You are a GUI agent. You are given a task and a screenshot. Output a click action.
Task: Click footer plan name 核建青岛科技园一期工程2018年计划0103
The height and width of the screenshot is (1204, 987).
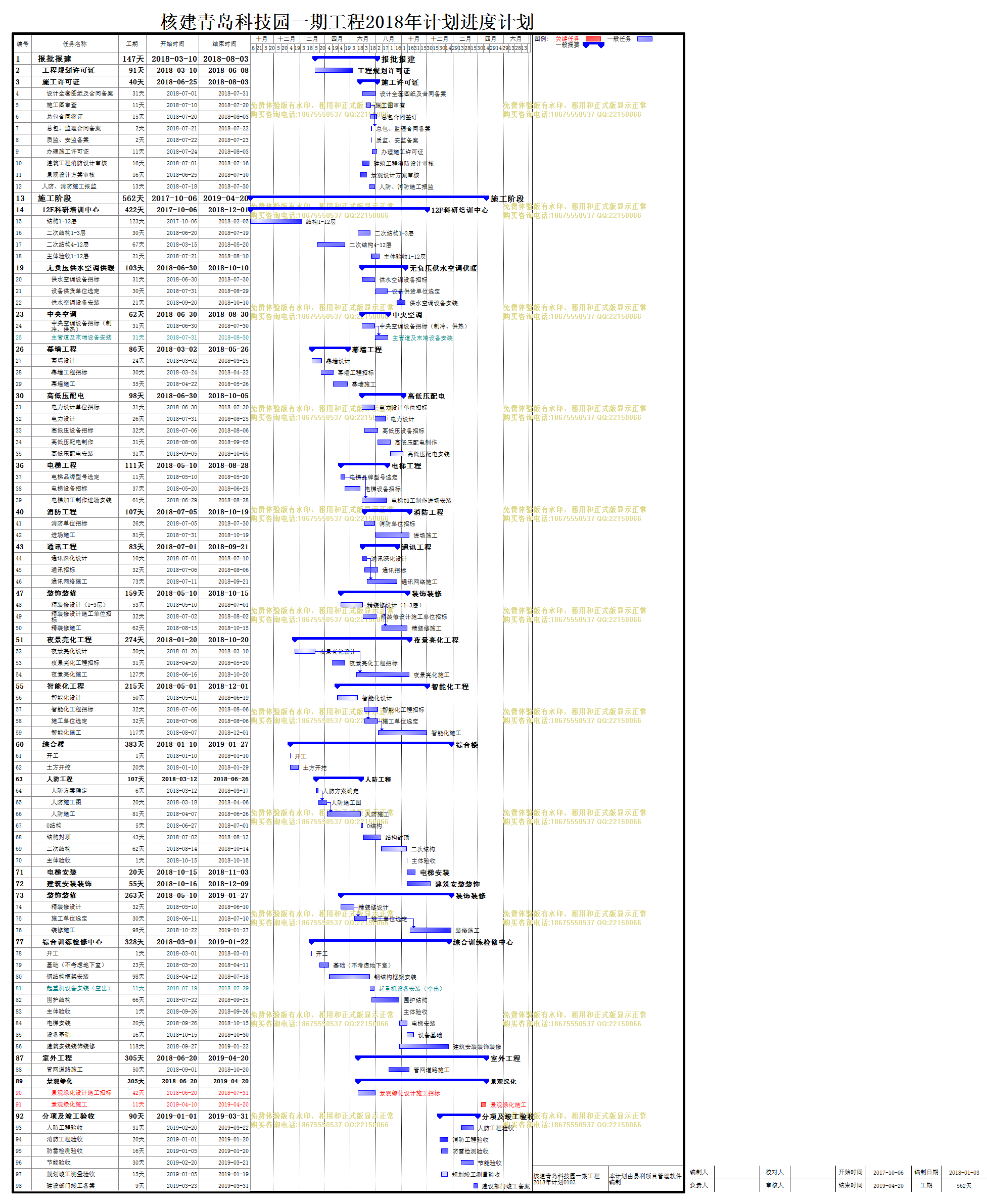[566, 1178]
